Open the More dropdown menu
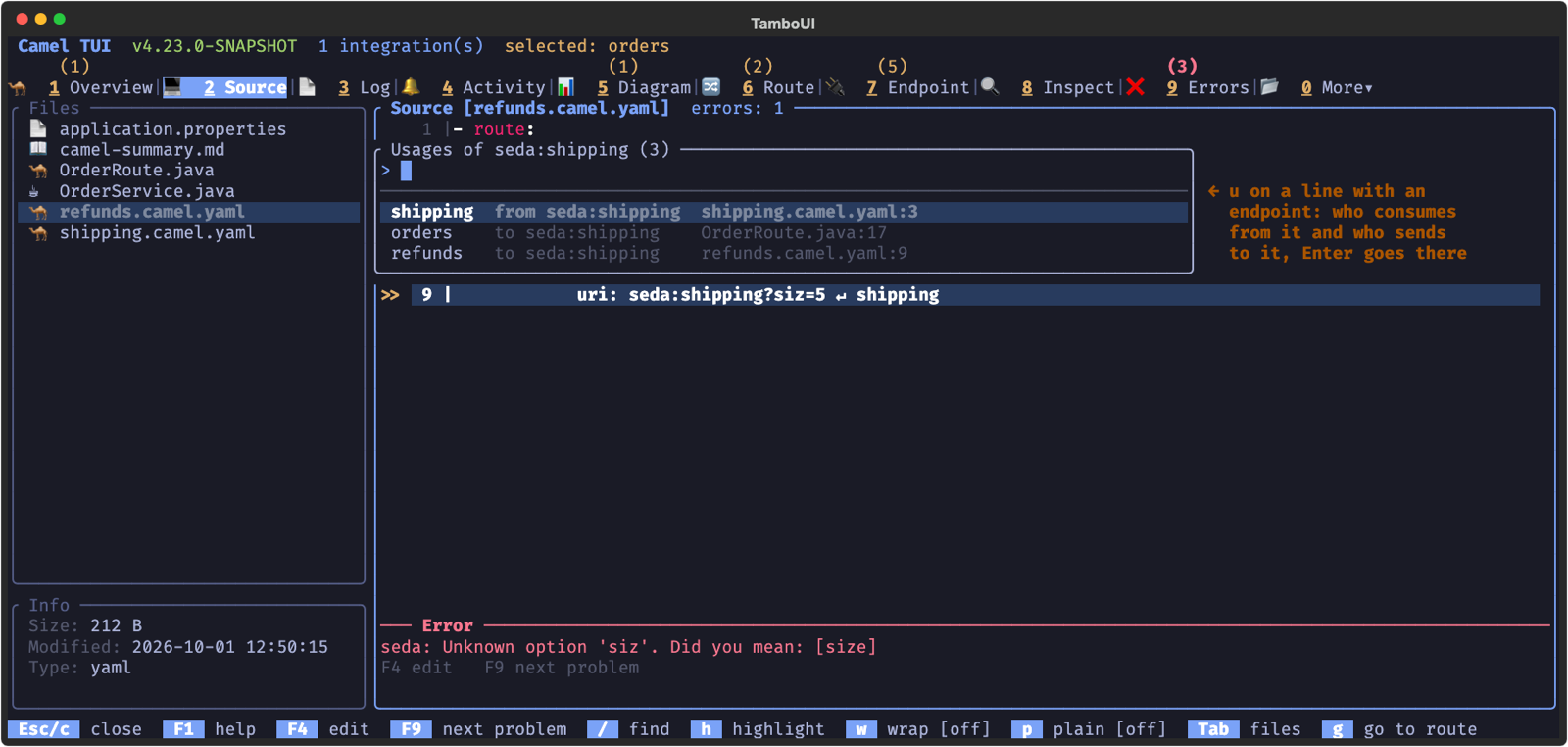 (x=1337, y=88)
